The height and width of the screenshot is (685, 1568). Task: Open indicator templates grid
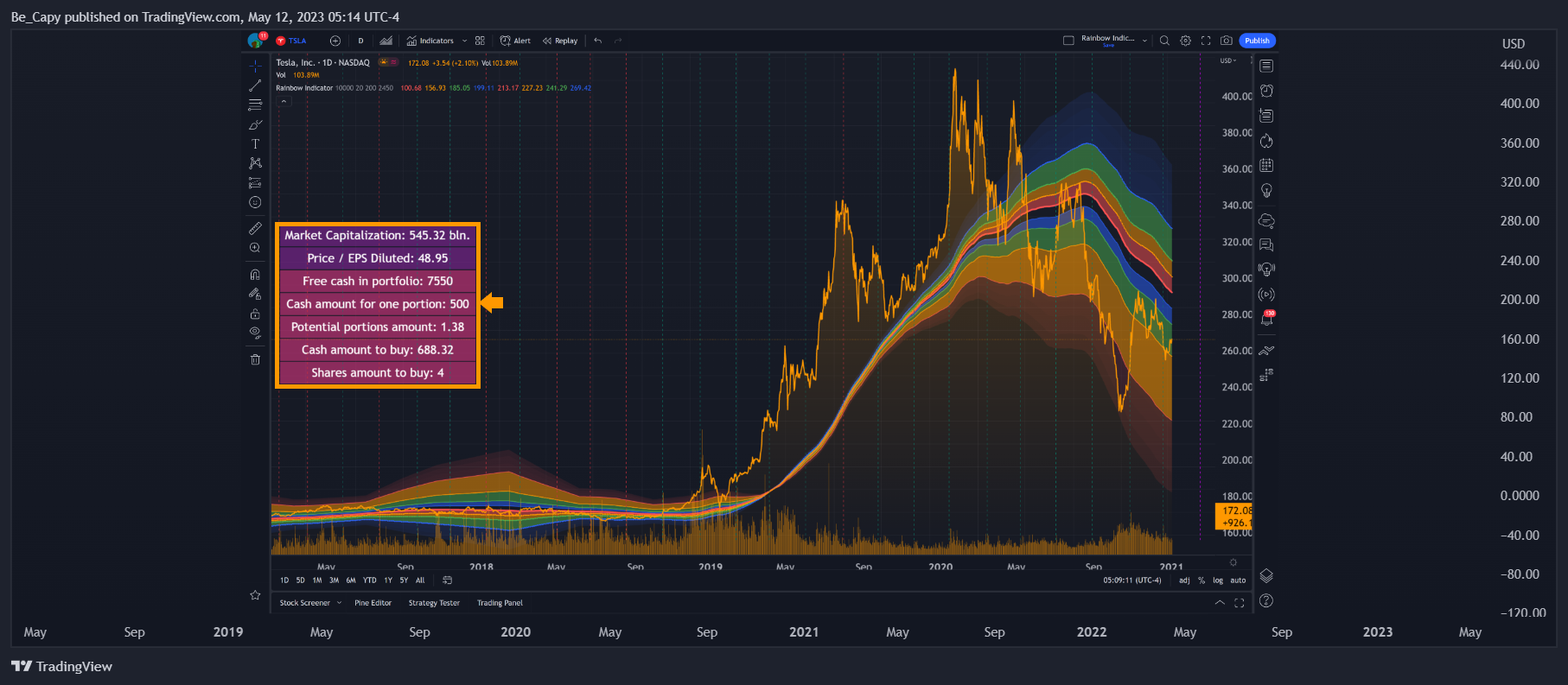tap(480, 41)
